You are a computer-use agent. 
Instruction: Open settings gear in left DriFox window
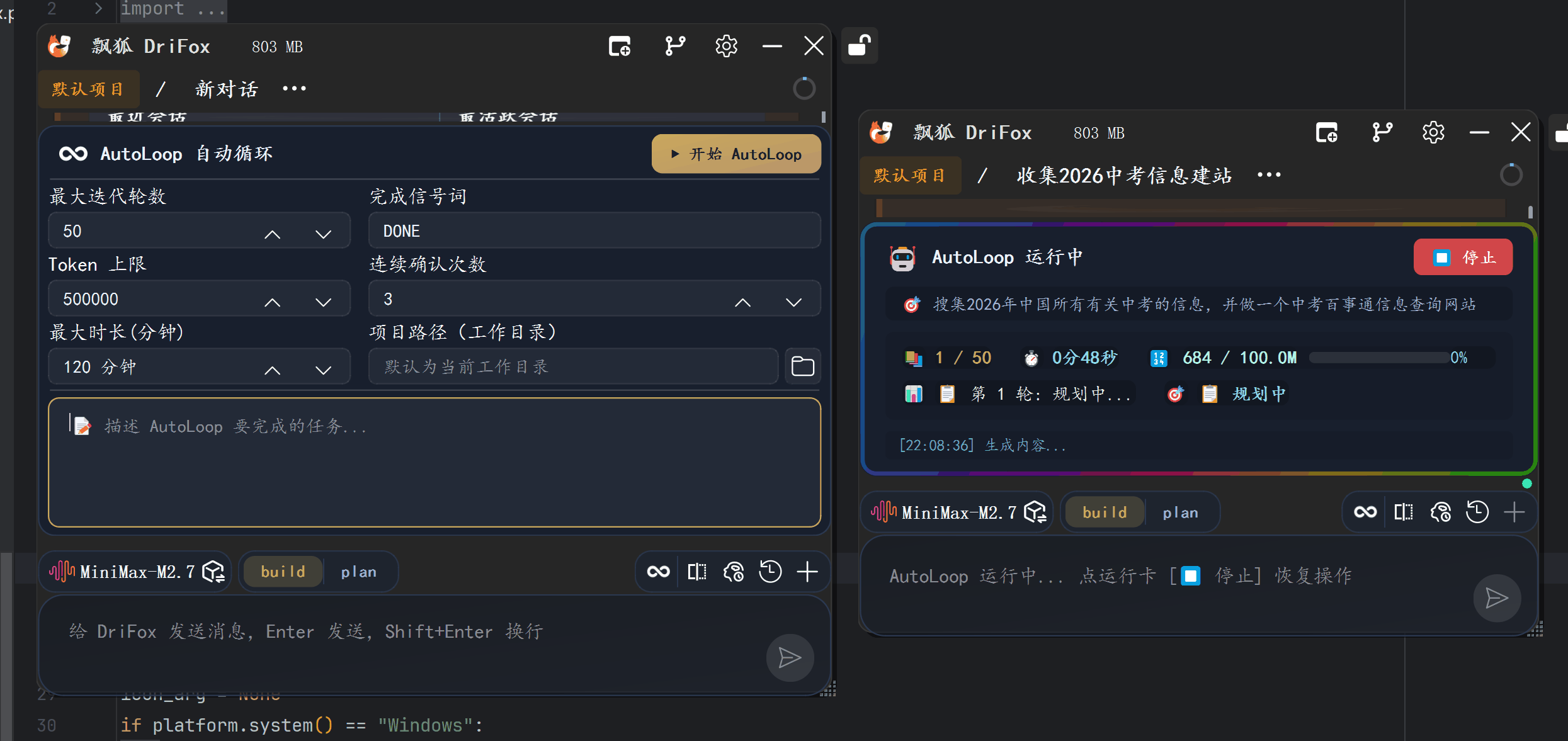click(x=726, y=46)
